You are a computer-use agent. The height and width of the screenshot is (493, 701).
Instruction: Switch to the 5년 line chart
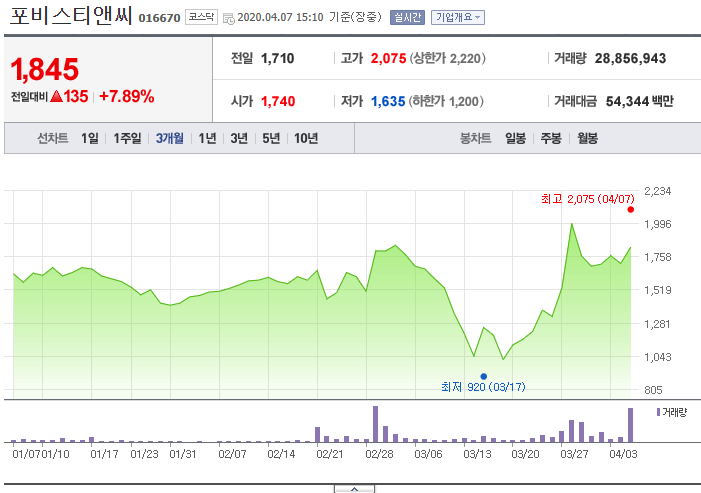click(271, 138)
